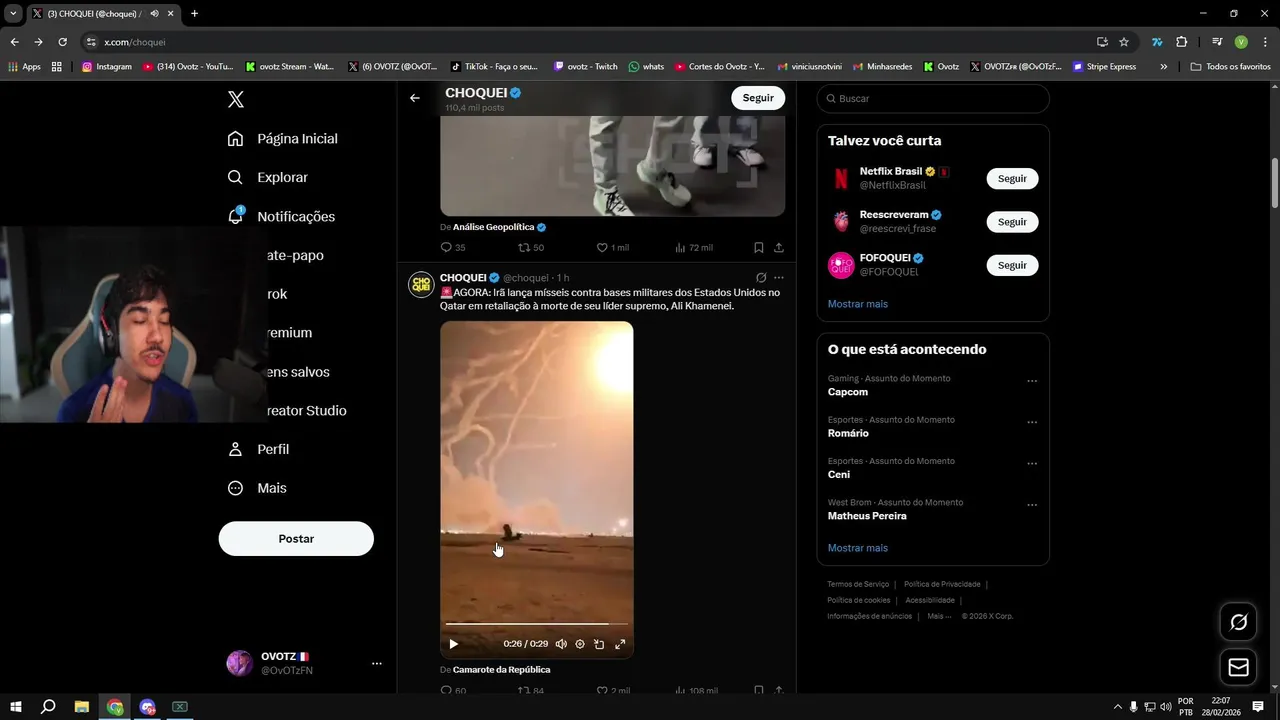Expand hidden bookmarks chevron
This screenshot has height=720, width=1280.
1163,66
